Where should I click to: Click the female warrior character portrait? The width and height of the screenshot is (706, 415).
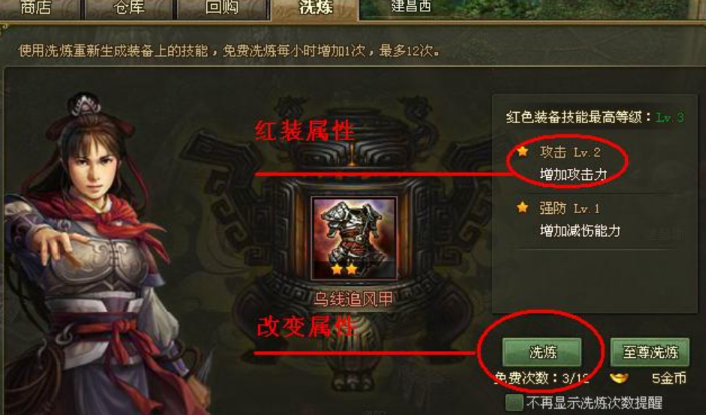95,254
